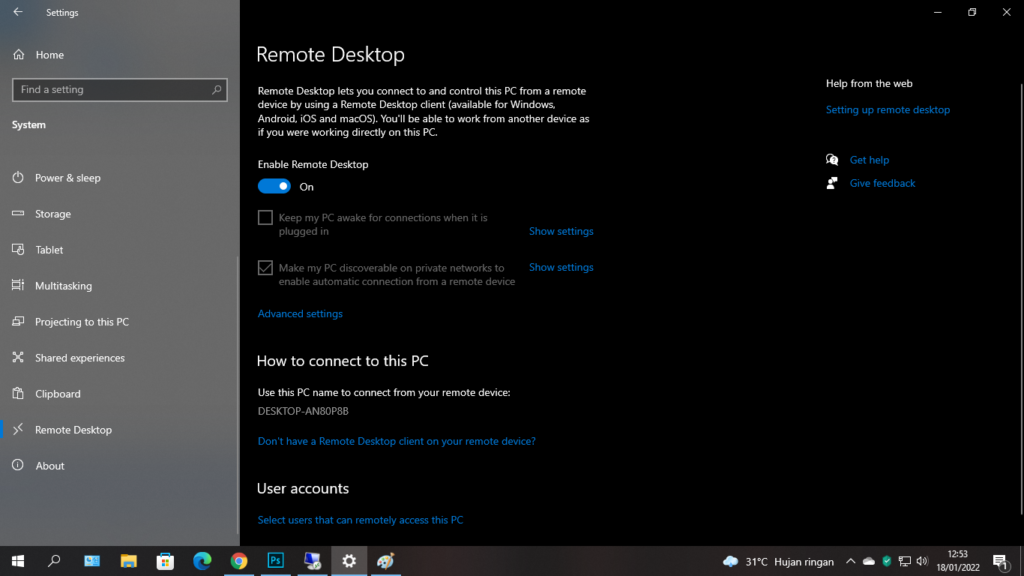The height and width of the screenshot is (576, 1024).
Task: Click the Find a setting search box
Action: coord(110,90)
